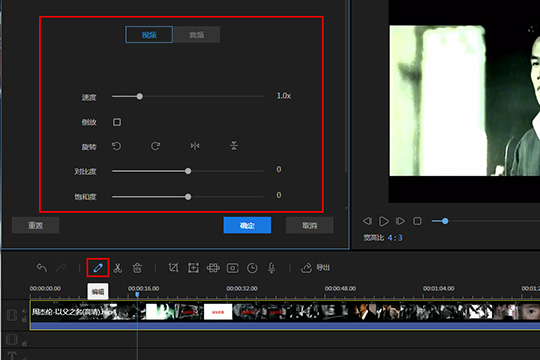The height and width of the screenshot is (360, 540).
Task: Open the clock duration tool icon
Action: (252, 268)
